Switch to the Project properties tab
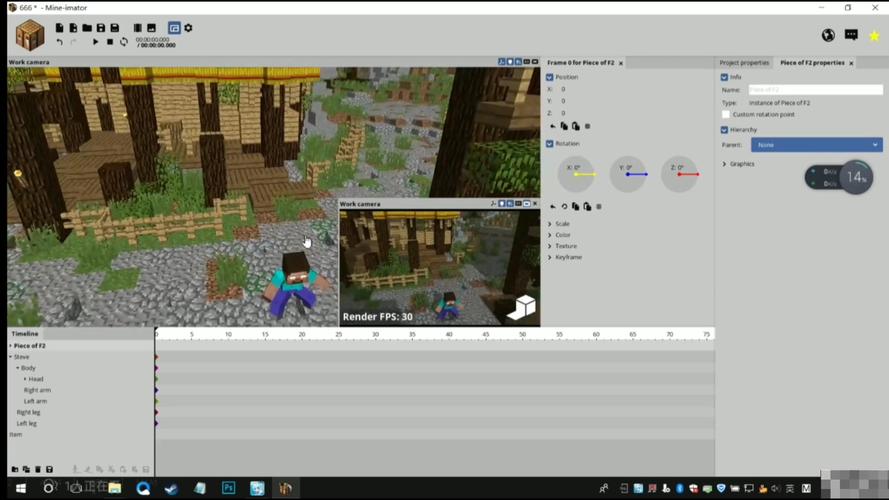889x500 pixels. click(x=744, y=63)
